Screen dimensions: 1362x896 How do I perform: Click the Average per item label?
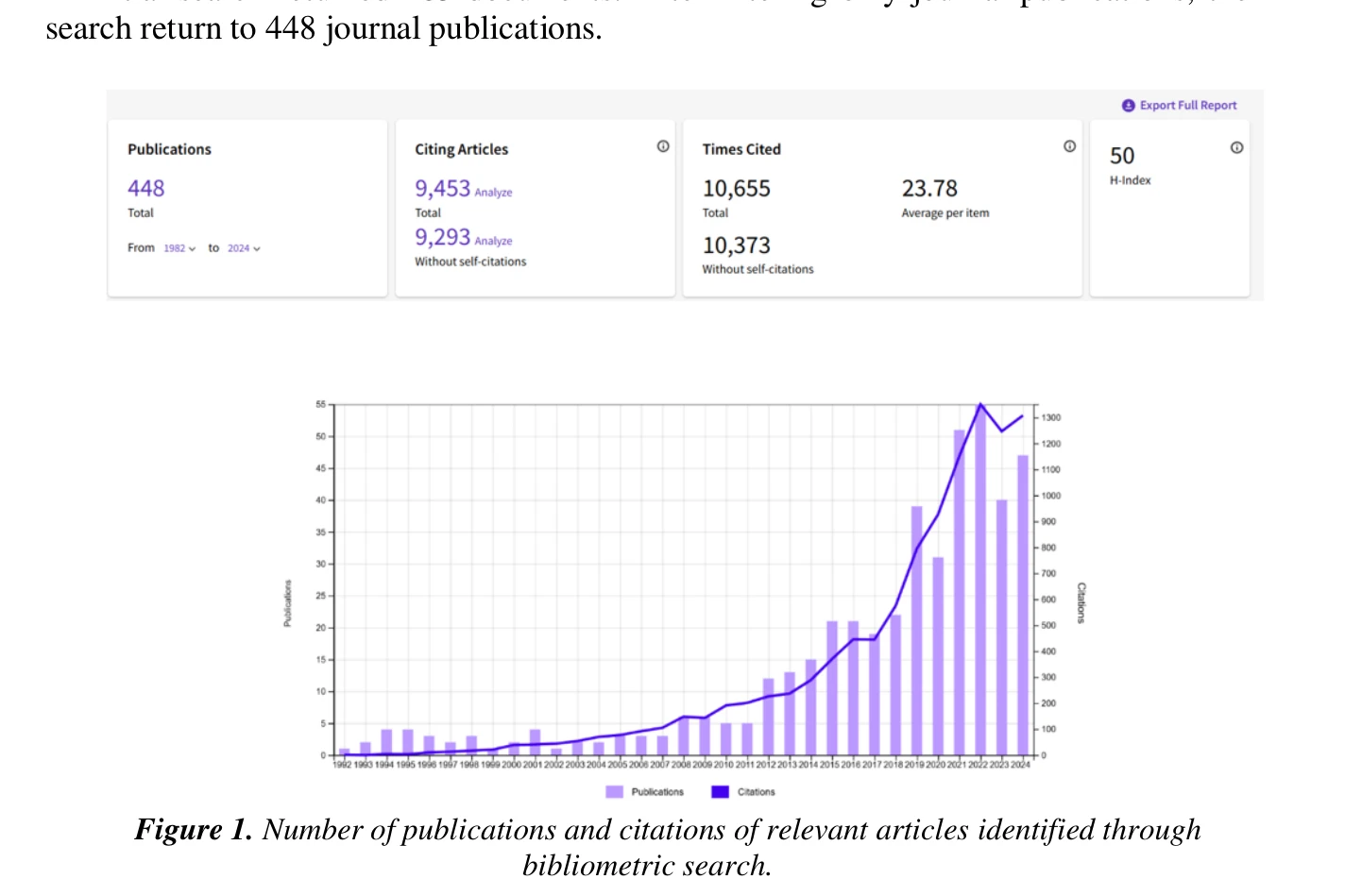(x=945, y=213)
